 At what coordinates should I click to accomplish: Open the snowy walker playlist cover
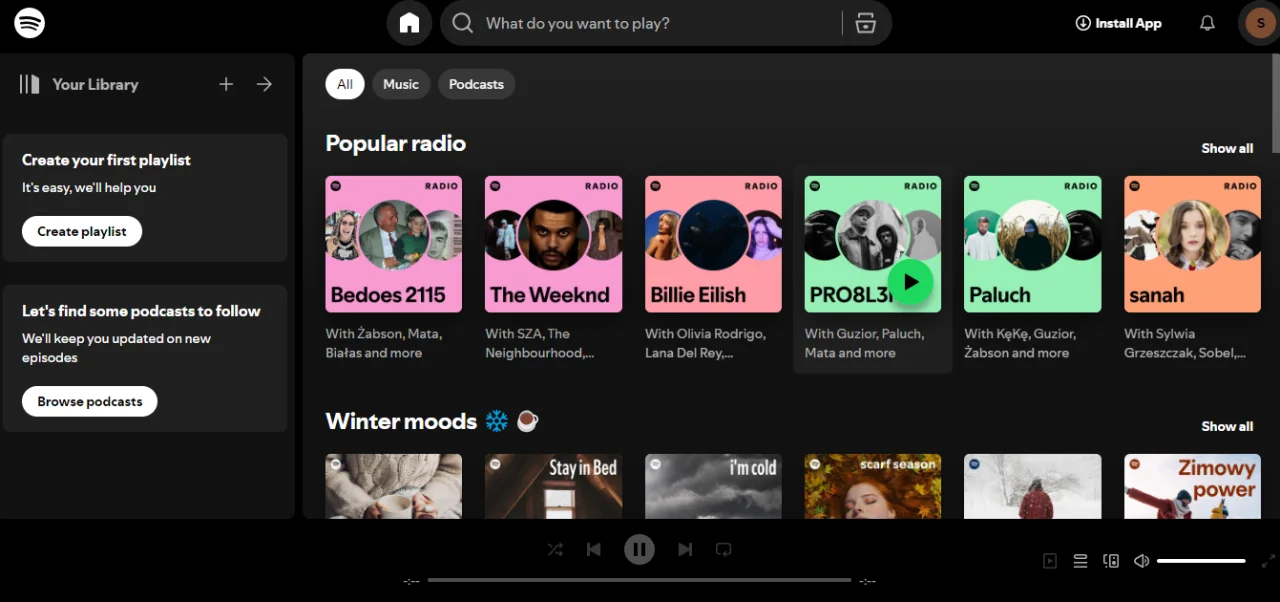(x=1032, y=486)
